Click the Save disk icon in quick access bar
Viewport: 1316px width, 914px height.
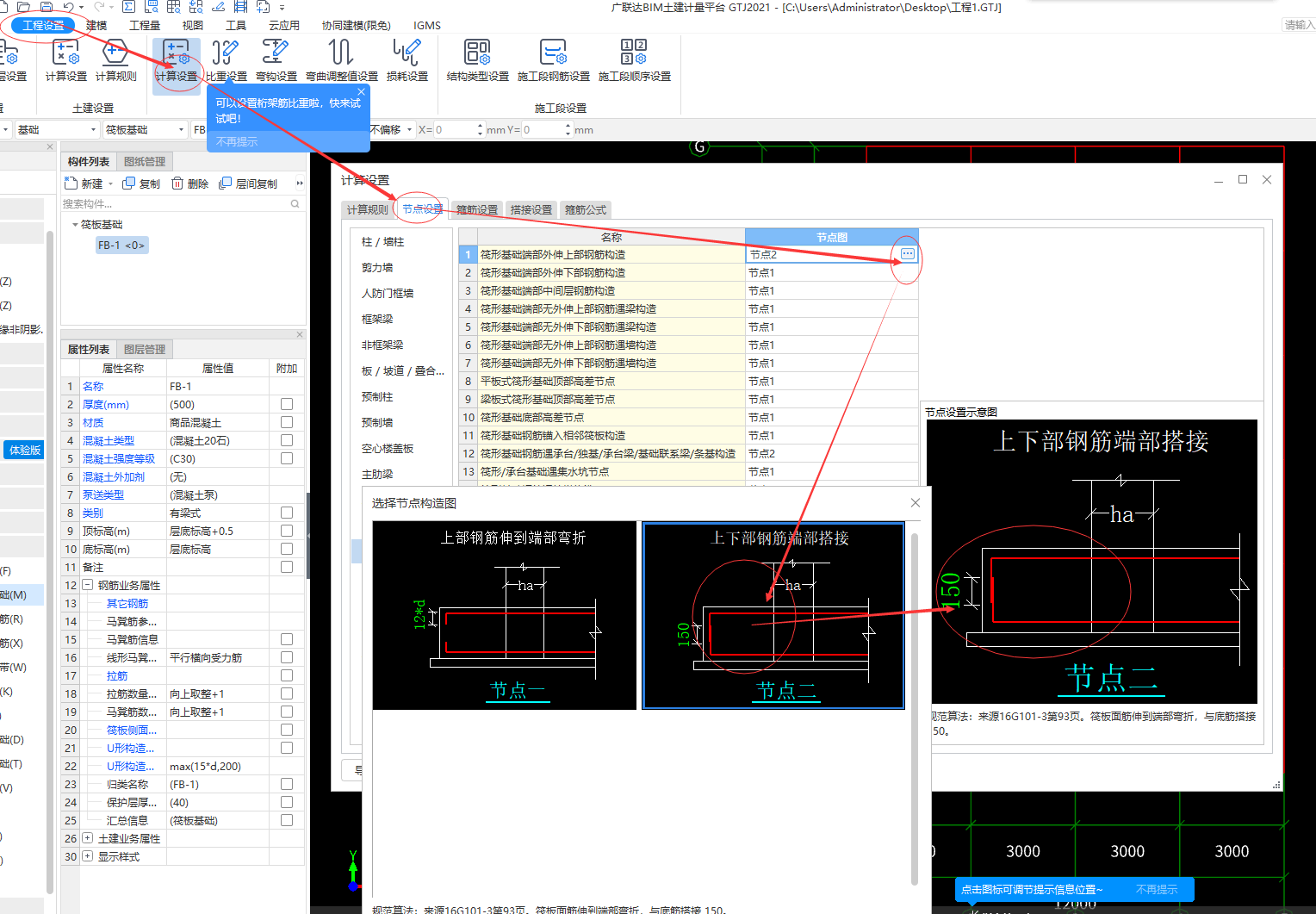point(47,6)
